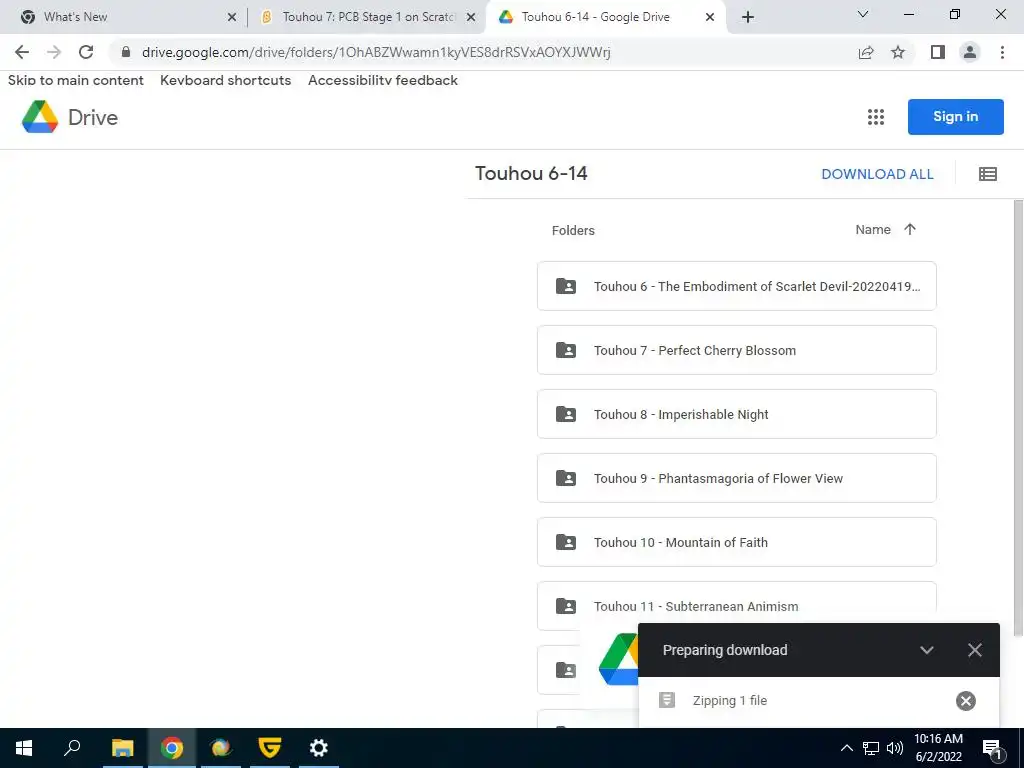The image size is (1024, 768).
Task: Open Keyboard shortcuts link
Action: (225, 80)
